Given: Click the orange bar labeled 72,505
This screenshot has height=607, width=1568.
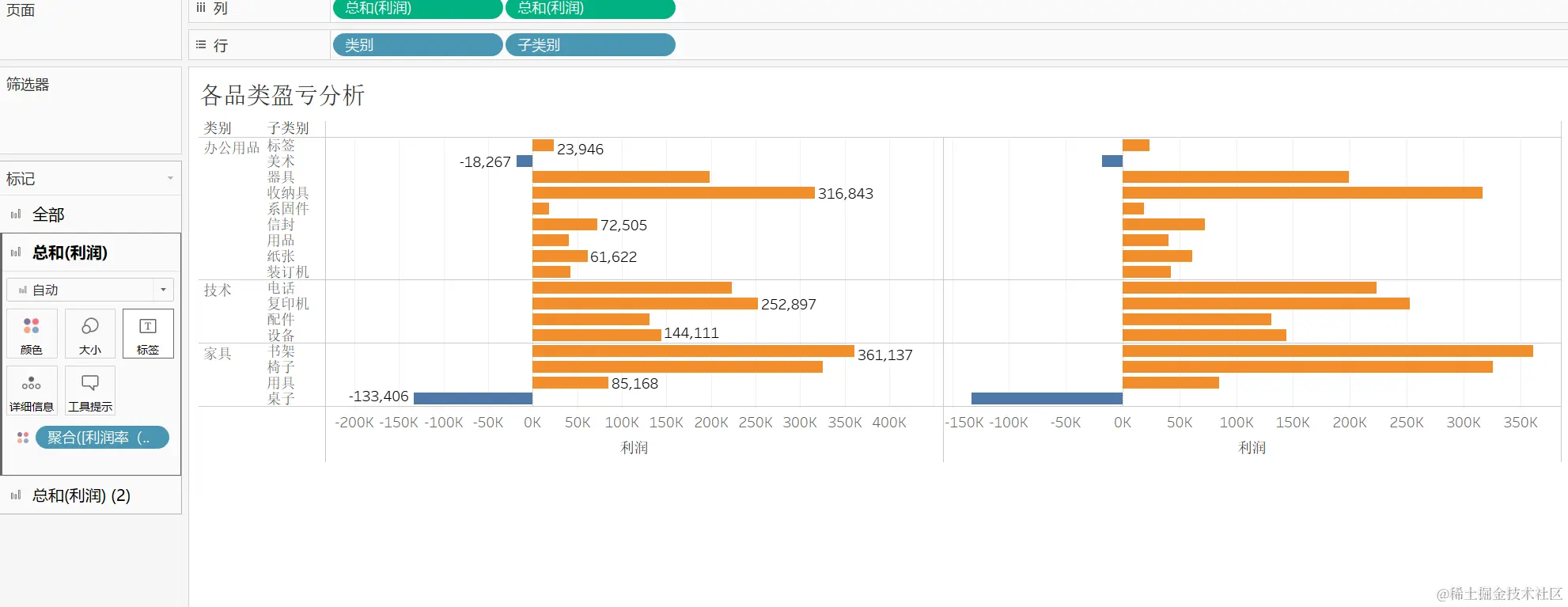Looking at the screenshot, I should point(565,225).
